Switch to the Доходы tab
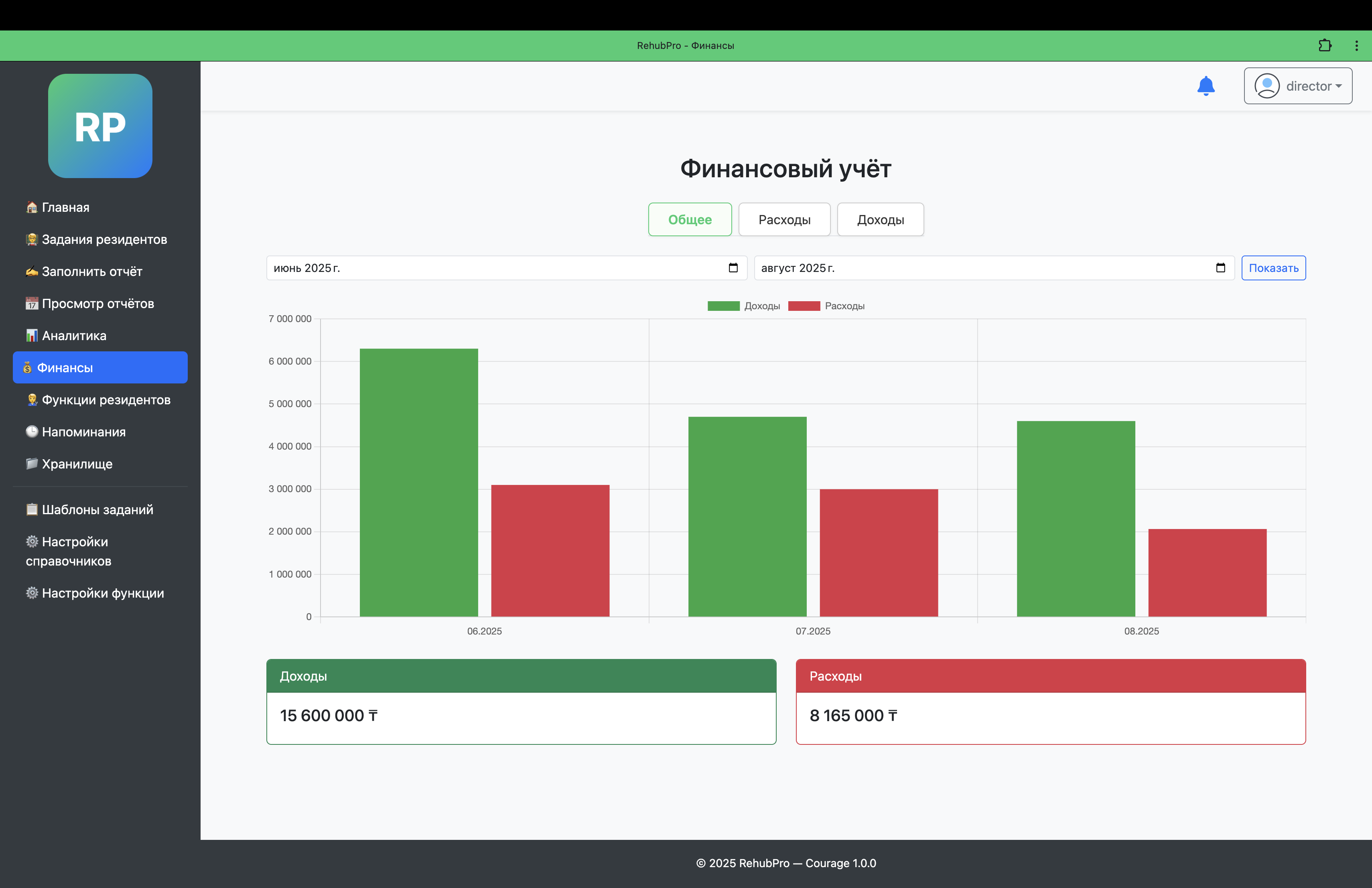The image size is (1372, 888). pyautogui.click(x=880, y=219)
